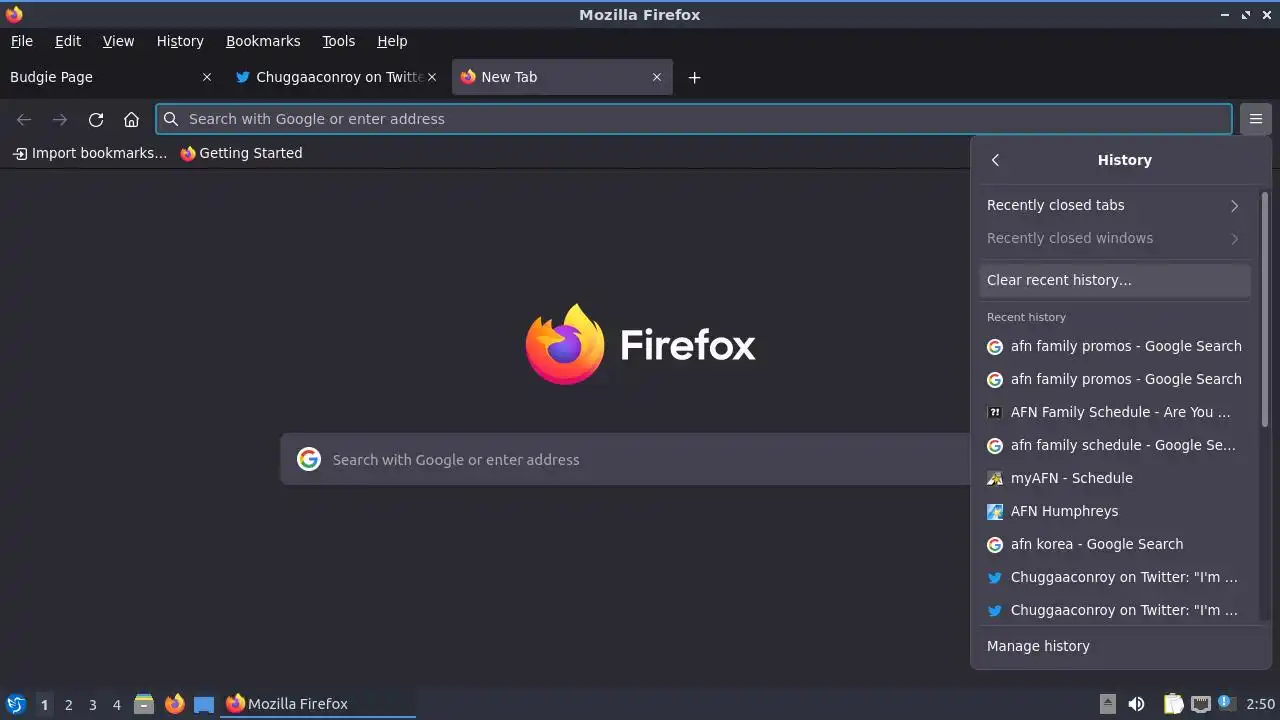Viewport: 1280px width, 720px height.
Task: Open update notifier tray icon
Action: click(x=1226, y=703)
